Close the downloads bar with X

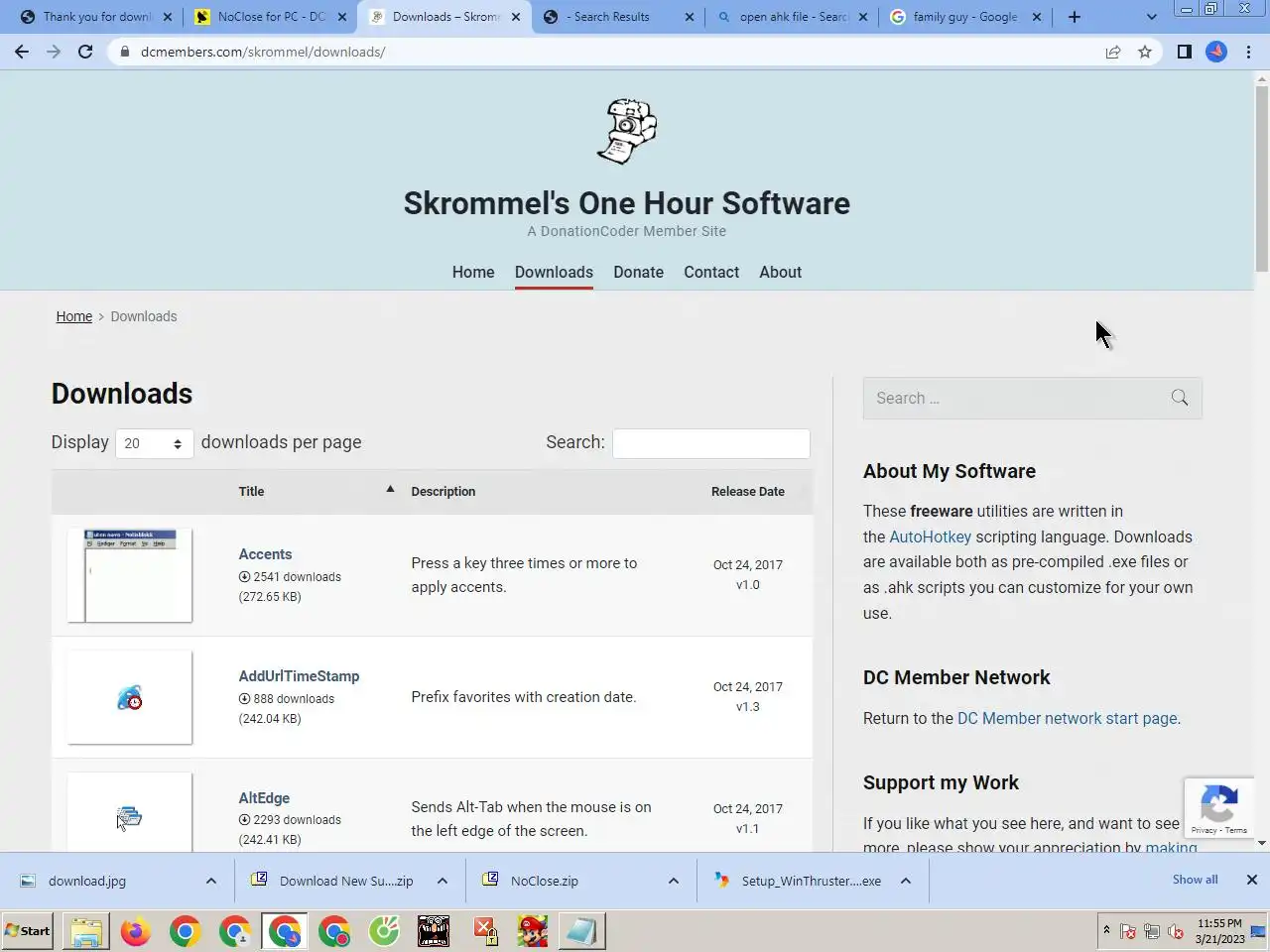tap(1252, 880)
